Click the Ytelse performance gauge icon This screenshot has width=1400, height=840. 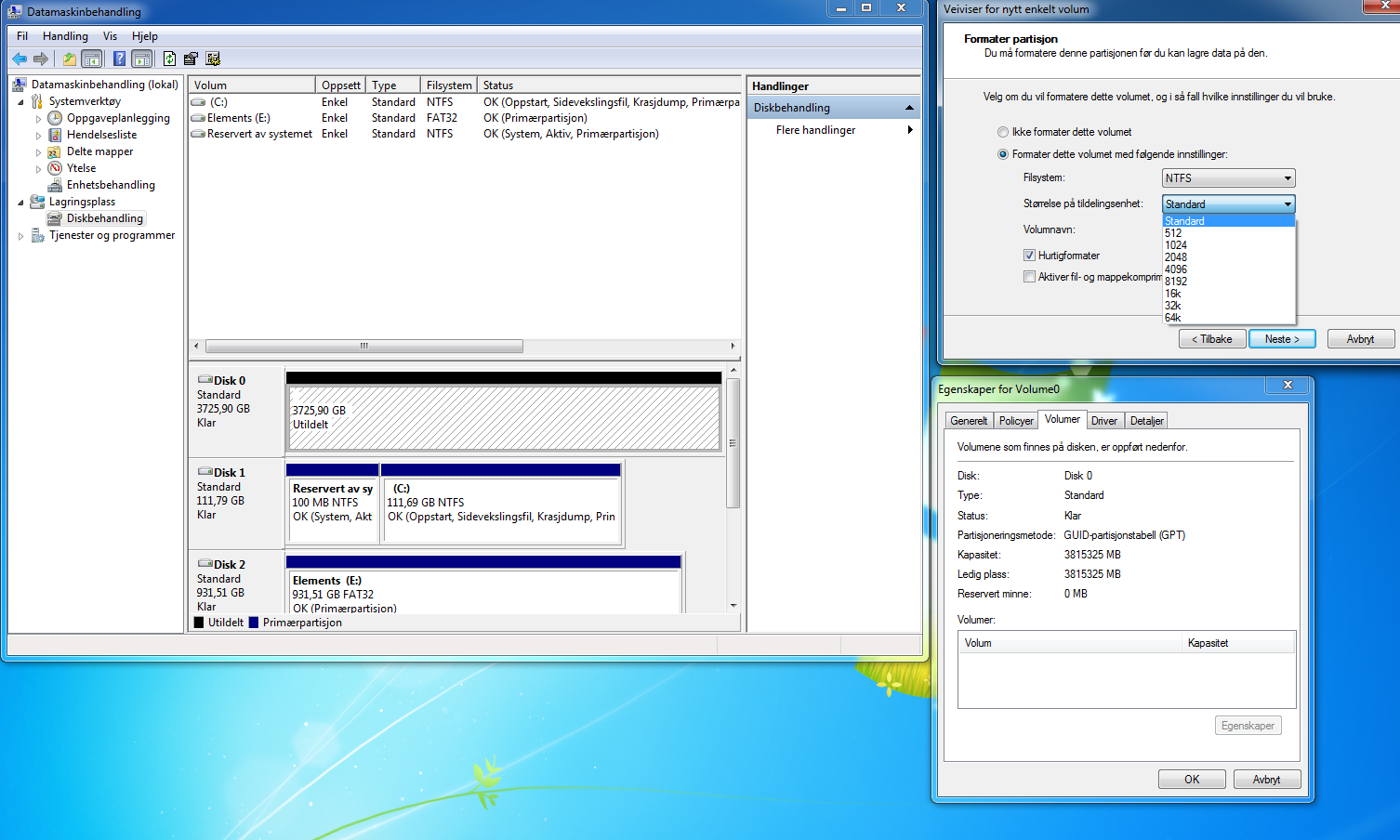55,168
